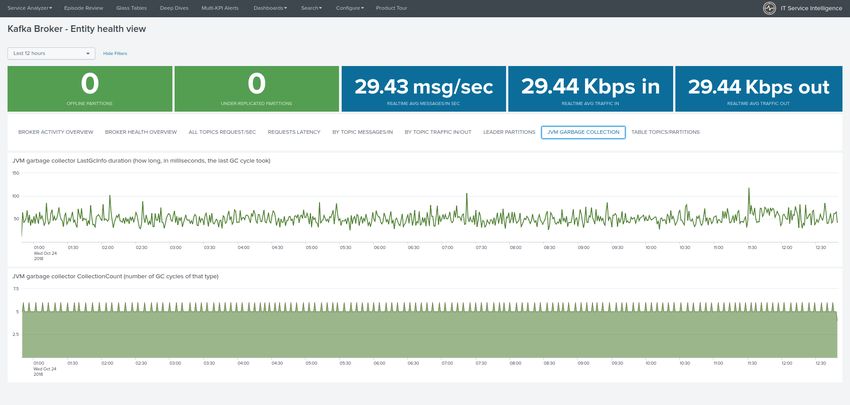The image size is (850, 405).
Task: Switch to Leader Partitions tab
Action: click(x=509, y=132)
